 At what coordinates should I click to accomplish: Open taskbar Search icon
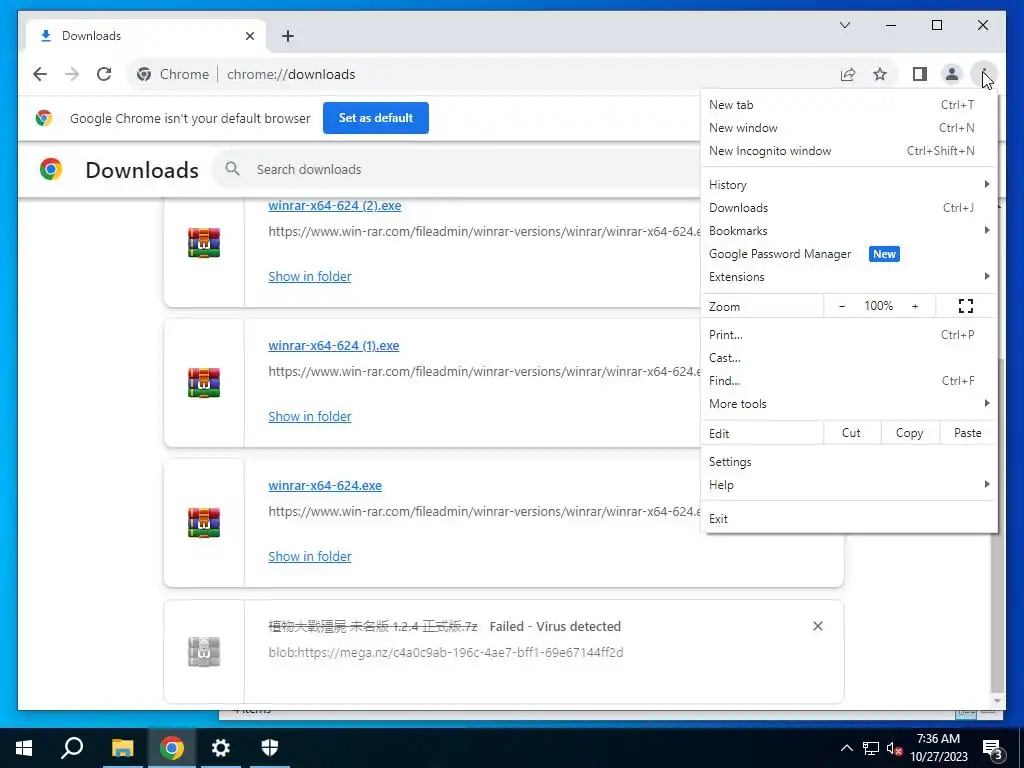[72, 748]
